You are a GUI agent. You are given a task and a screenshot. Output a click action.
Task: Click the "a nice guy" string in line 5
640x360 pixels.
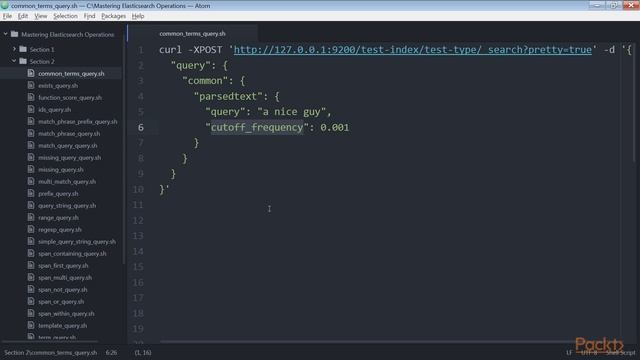(291, 112)
